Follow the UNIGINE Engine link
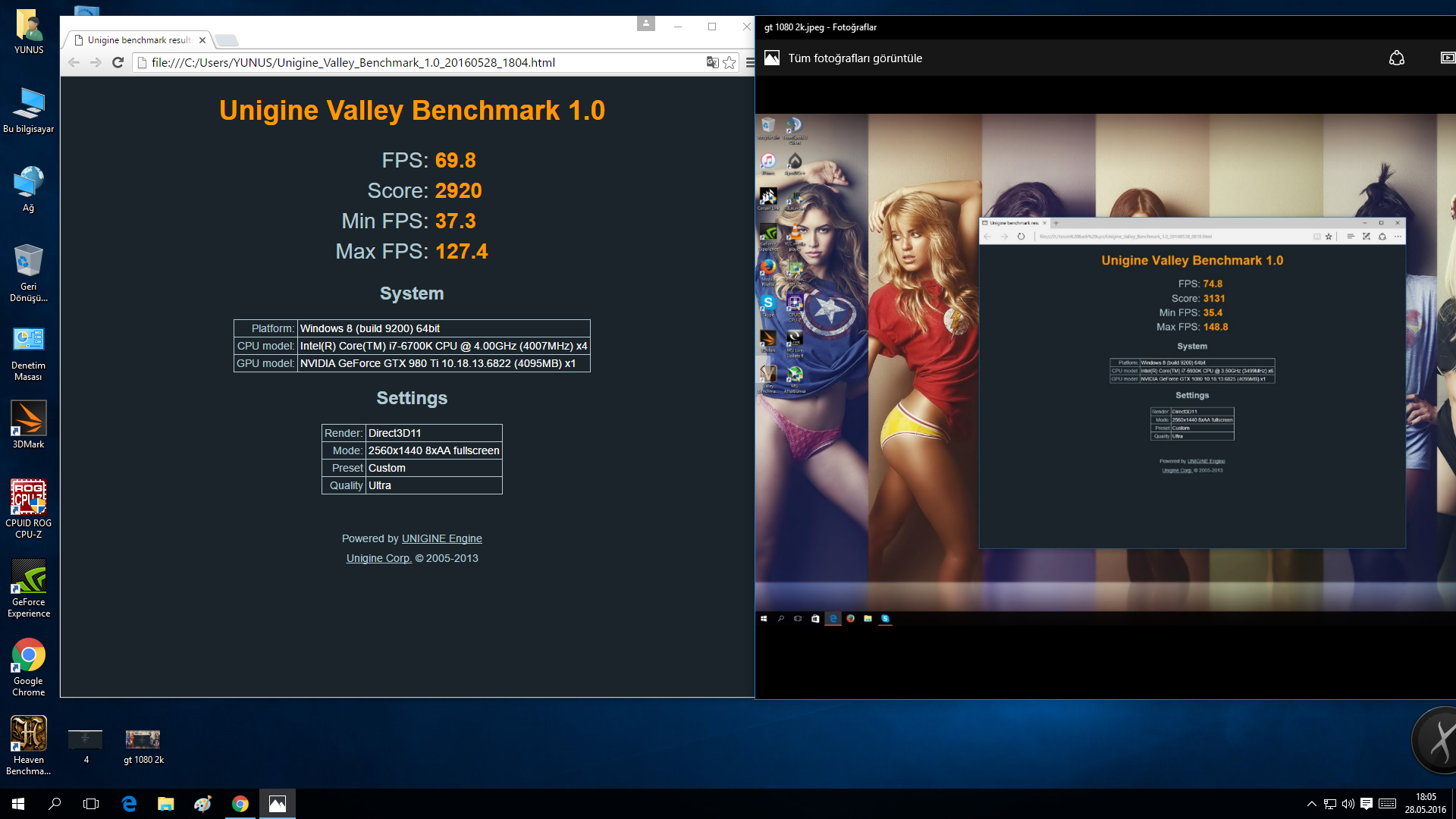 tap(441, 538)
